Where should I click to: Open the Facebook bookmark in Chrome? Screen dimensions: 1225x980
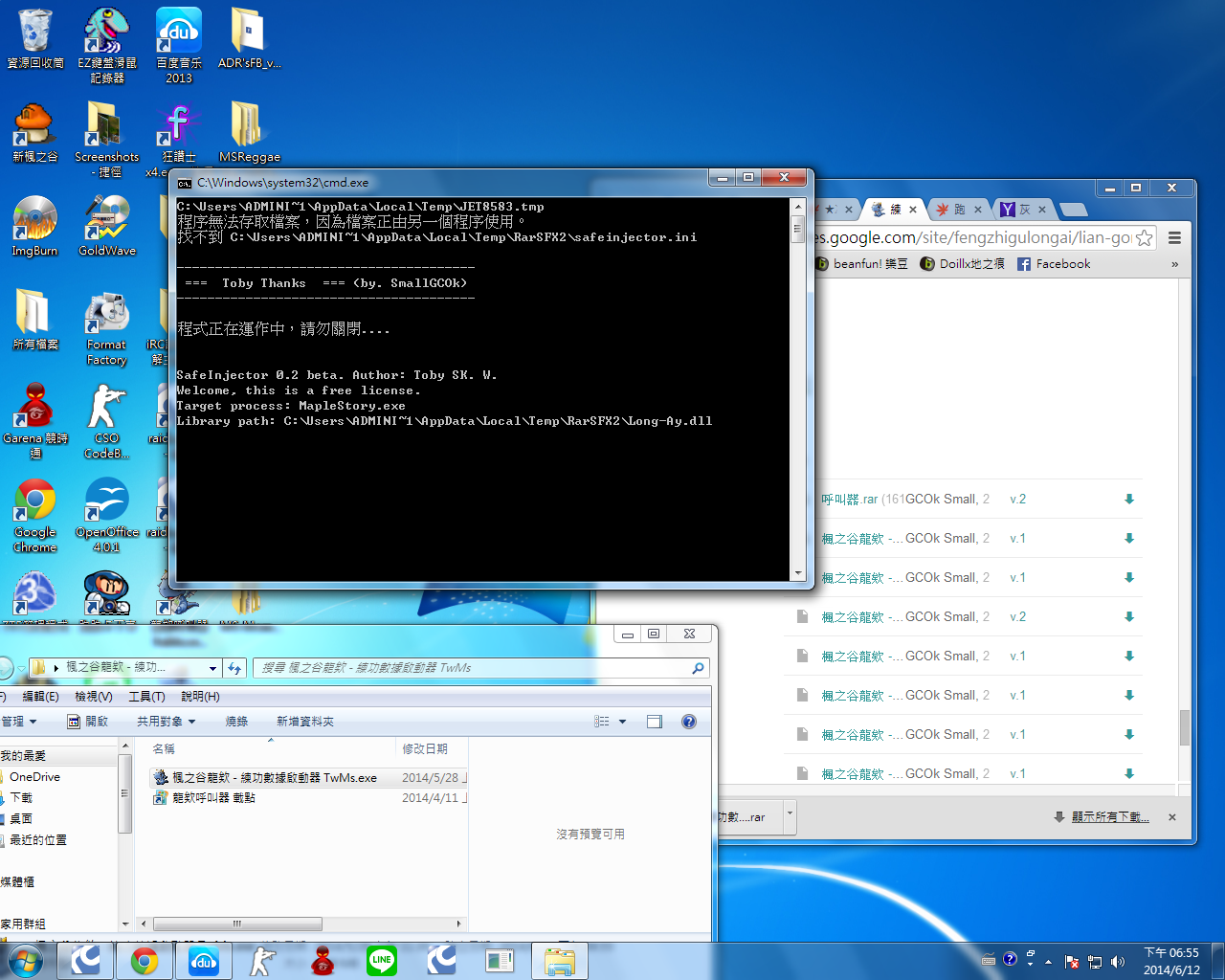click(x=1054, y=264)
